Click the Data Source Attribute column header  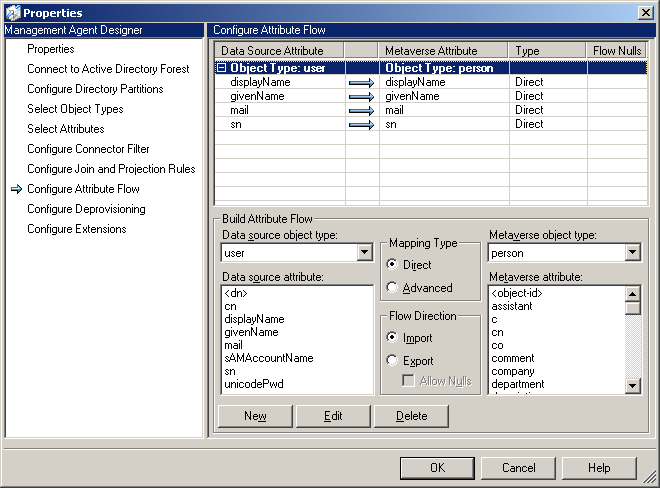pyautogui.click(x=279, y=51)
